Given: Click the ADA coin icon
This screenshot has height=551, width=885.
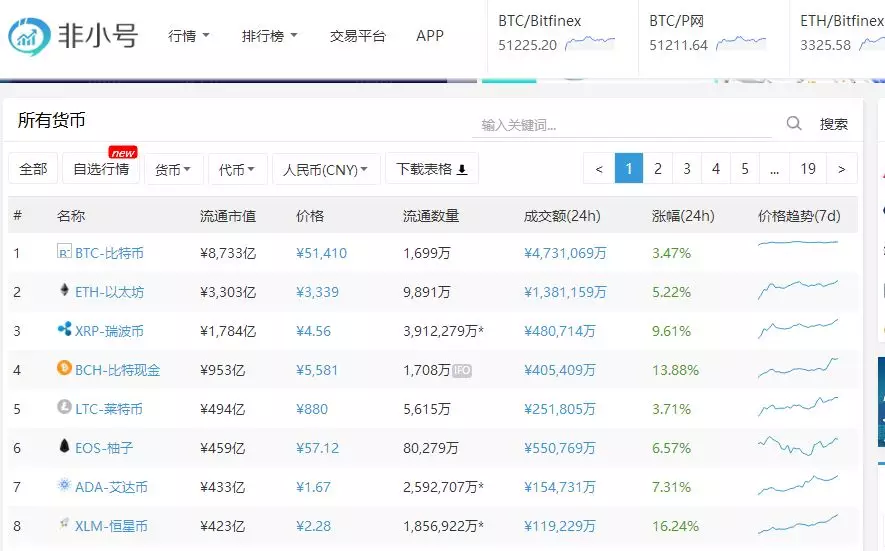Looking at the screenshot, I should click(x=64, y=485).
